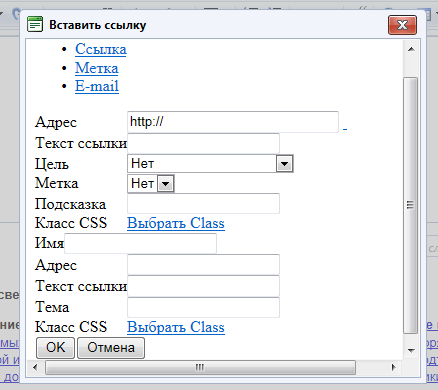Click the vertical scrollbar up arrow
This screenshot has height=390, width=438.
411,49
